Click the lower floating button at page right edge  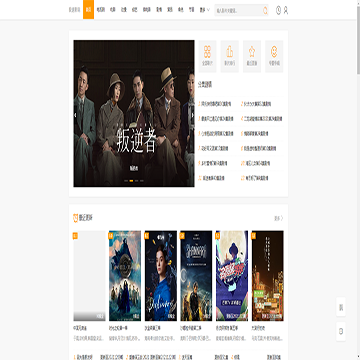(x=341, y=331)
